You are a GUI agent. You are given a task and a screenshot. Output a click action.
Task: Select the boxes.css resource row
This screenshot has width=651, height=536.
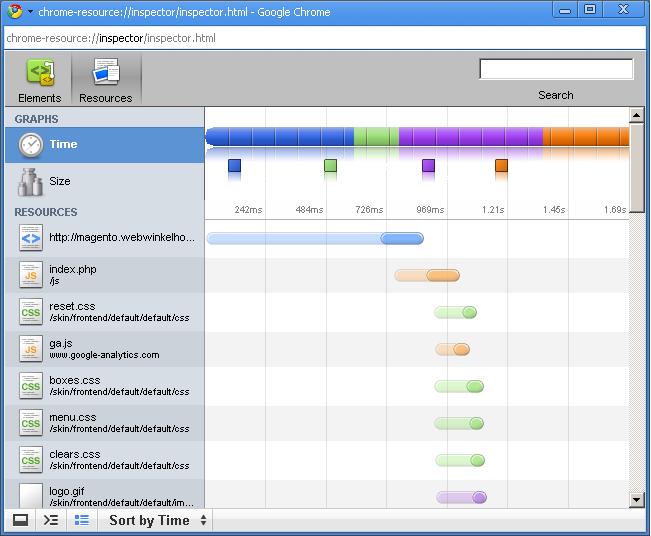click(105, 386)
